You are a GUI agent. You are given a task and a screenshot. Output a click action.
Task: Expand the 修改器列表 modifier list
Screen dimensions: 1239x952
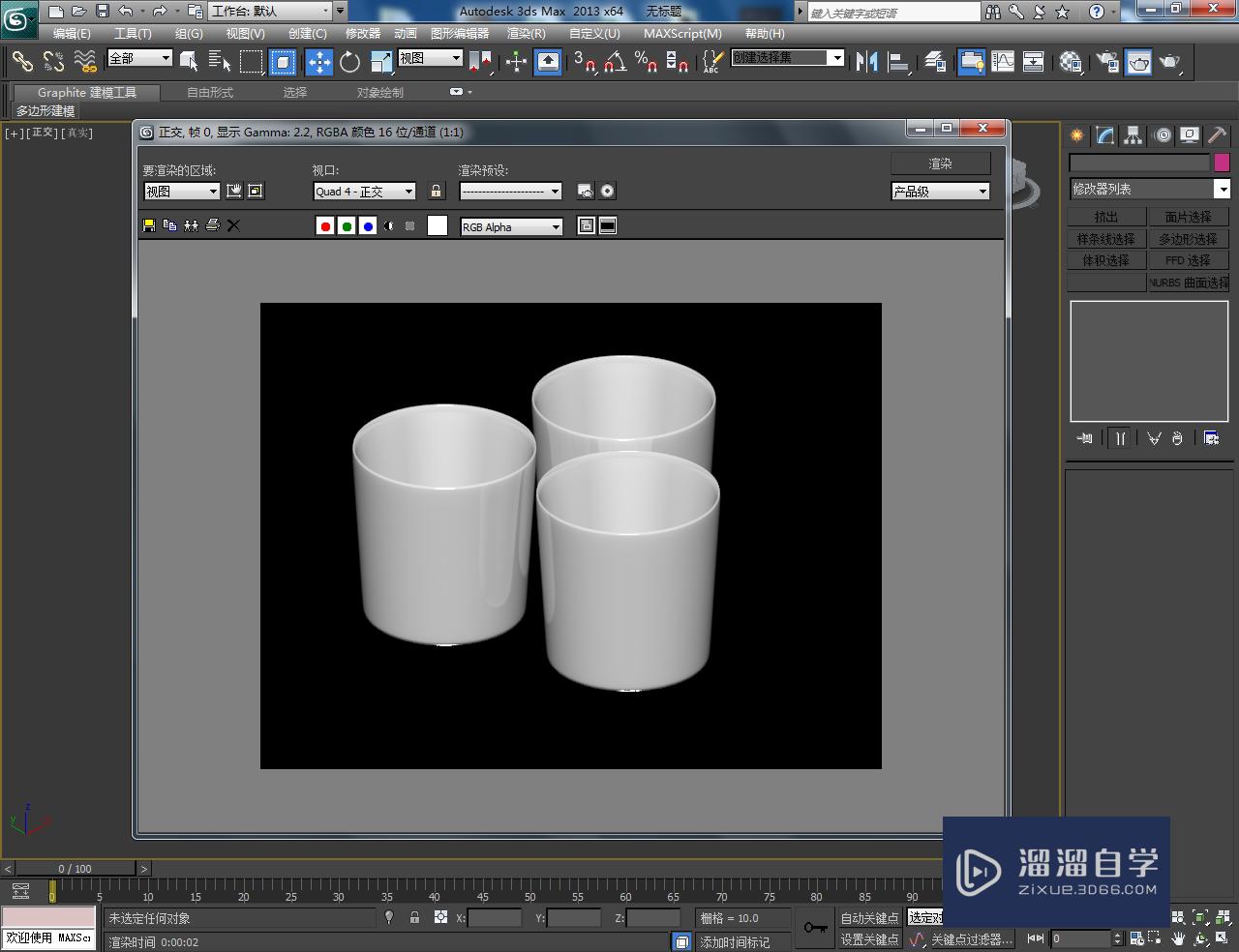coord(1149,189)
